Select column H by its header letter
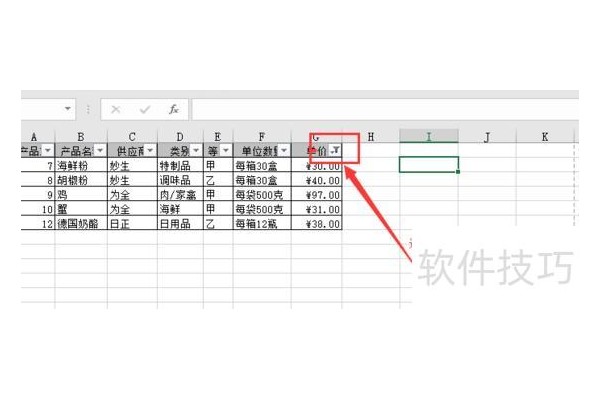This screenshot has height=400, width=600. [x=370, y=137]
